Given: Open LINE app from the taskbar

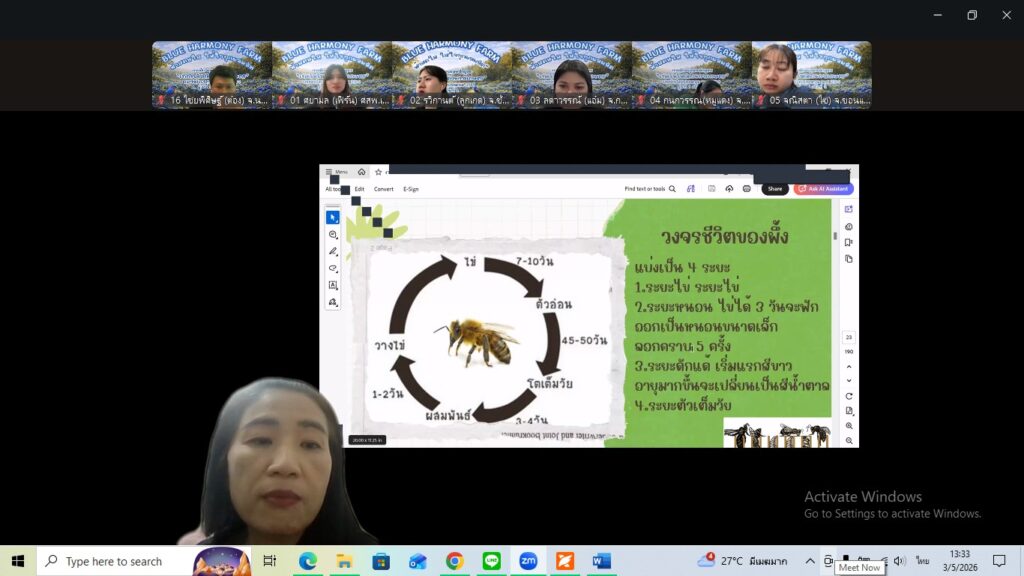Looking at the screenshot, I should click(491, 561).
